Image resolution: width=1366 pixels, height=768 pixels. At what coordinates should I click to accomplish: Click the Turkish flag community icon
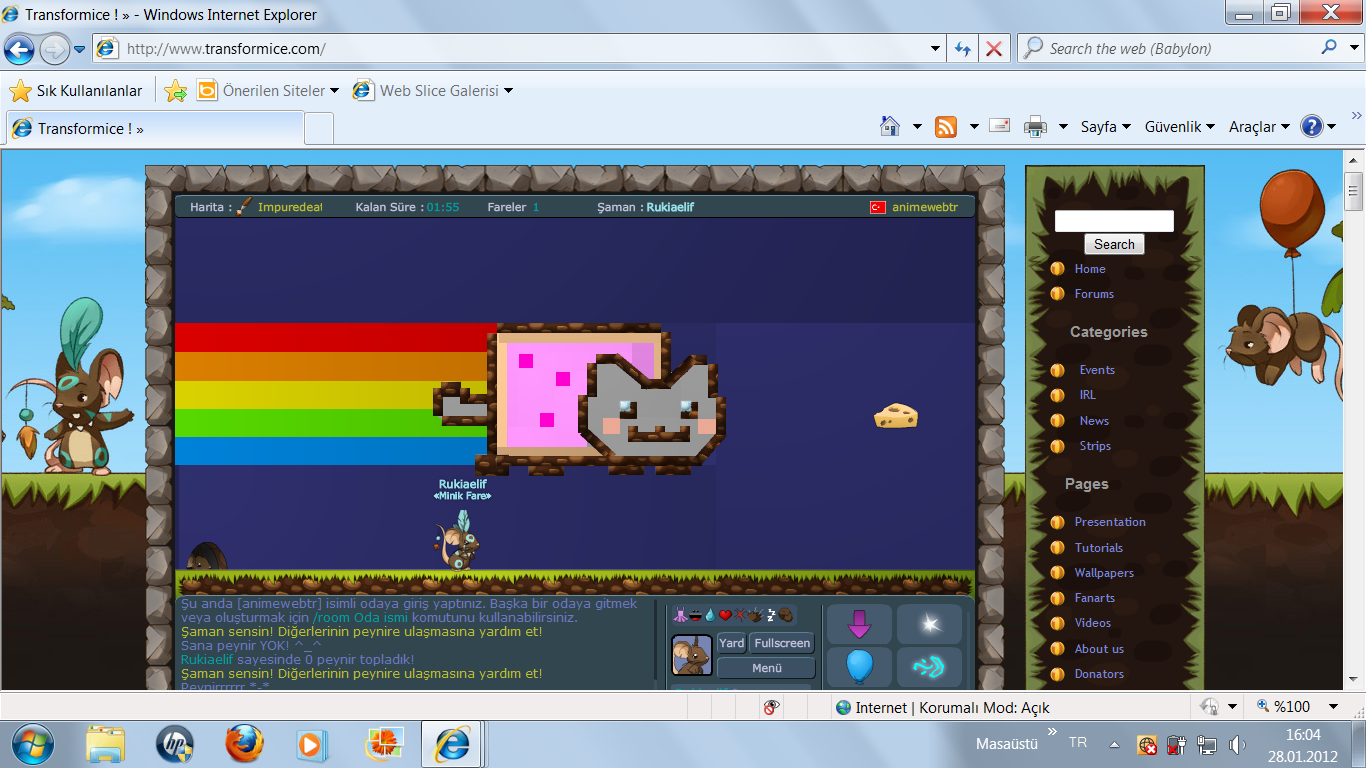coord(878,207)
